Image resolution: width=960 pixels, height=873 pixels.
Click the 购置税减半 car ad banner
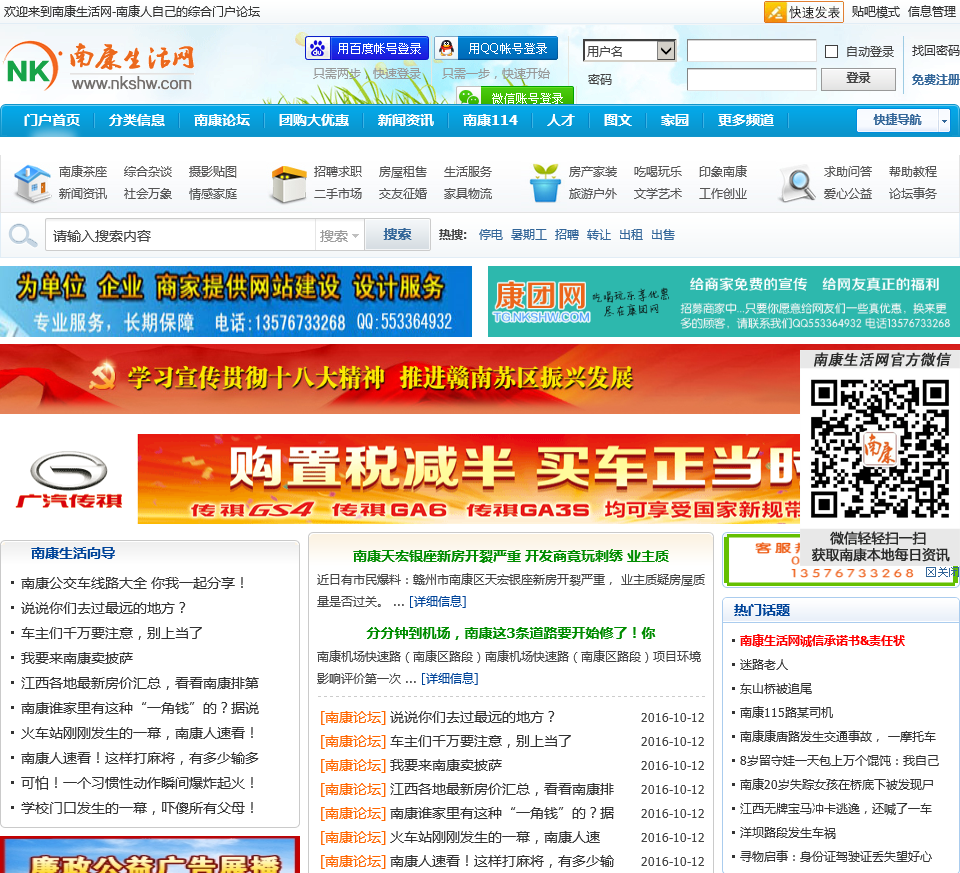coord(469,479)
